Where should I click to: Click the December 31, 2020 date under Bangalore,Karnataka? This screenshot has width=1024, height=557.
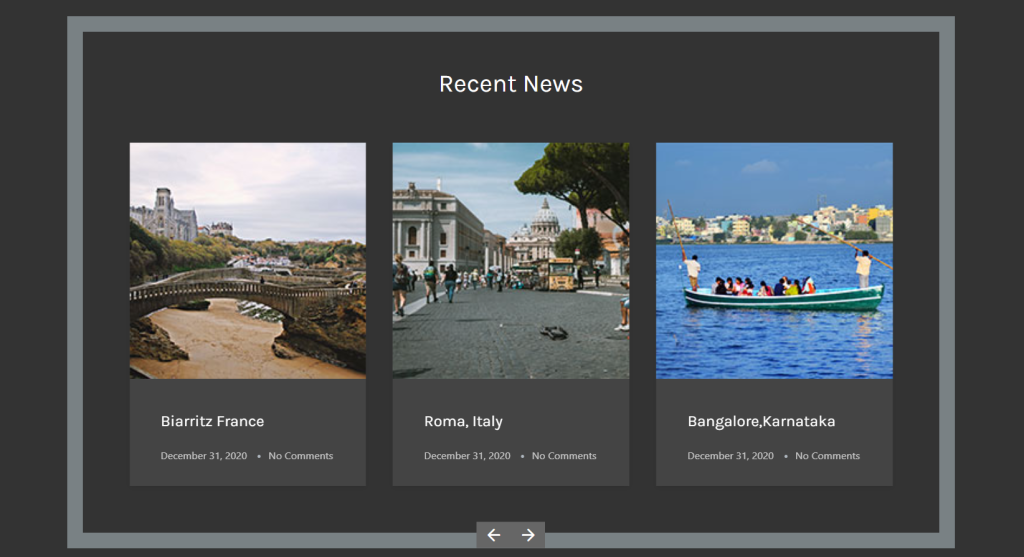click(730, 456)
